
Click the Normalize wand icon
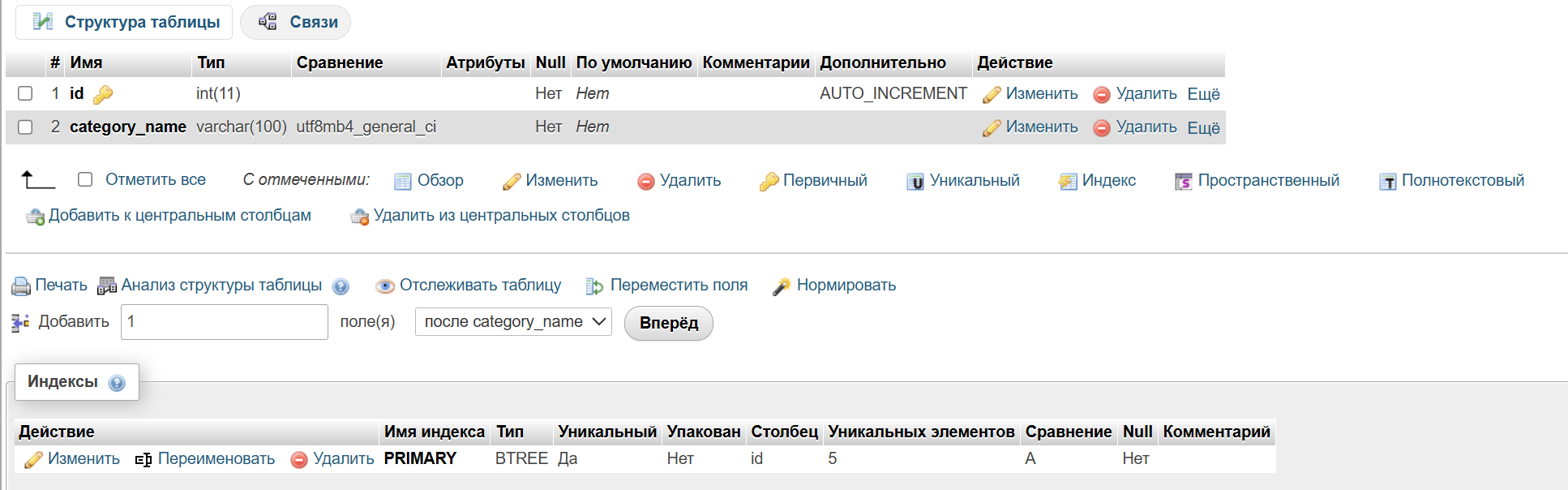click(x=782, y=286)
